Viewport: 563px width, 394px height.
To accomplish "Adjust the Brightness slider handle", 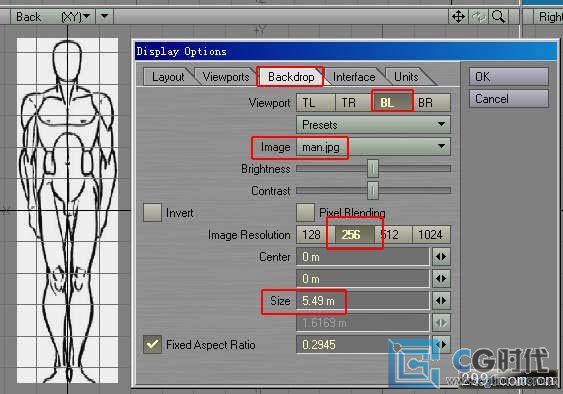I will tap(373, 168).
